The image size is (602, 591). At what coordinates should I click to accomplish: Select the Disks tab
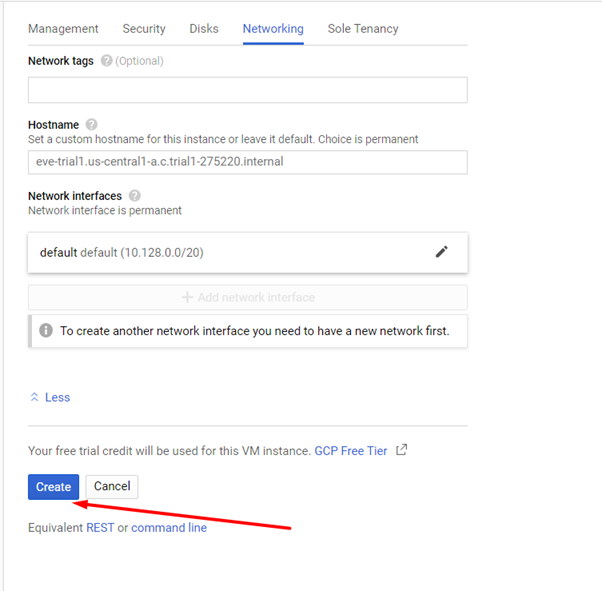204,29
